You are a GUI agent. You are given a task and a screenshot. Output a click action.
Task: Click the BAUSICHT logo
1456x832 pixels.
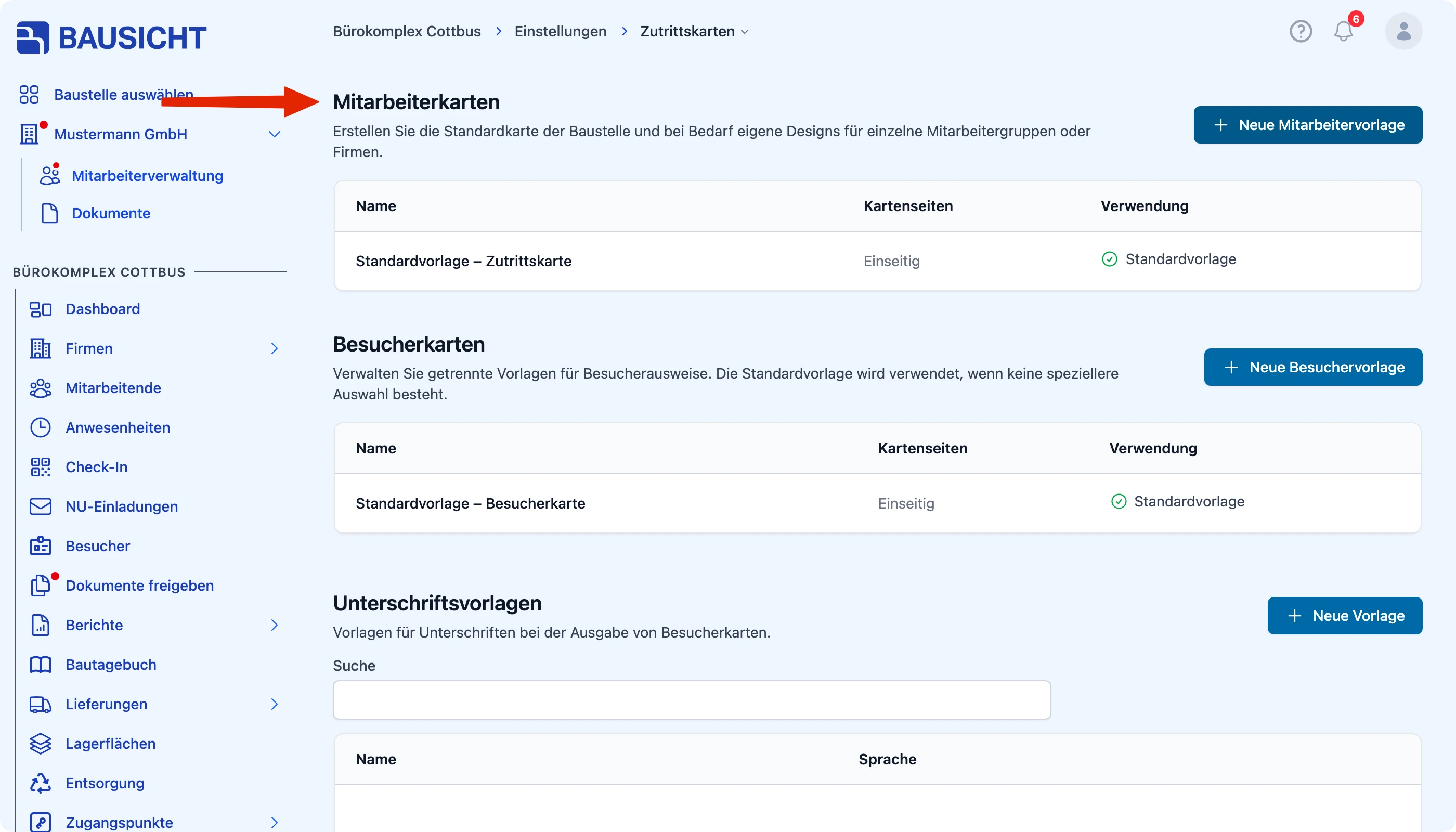click(x=111, y=38)
